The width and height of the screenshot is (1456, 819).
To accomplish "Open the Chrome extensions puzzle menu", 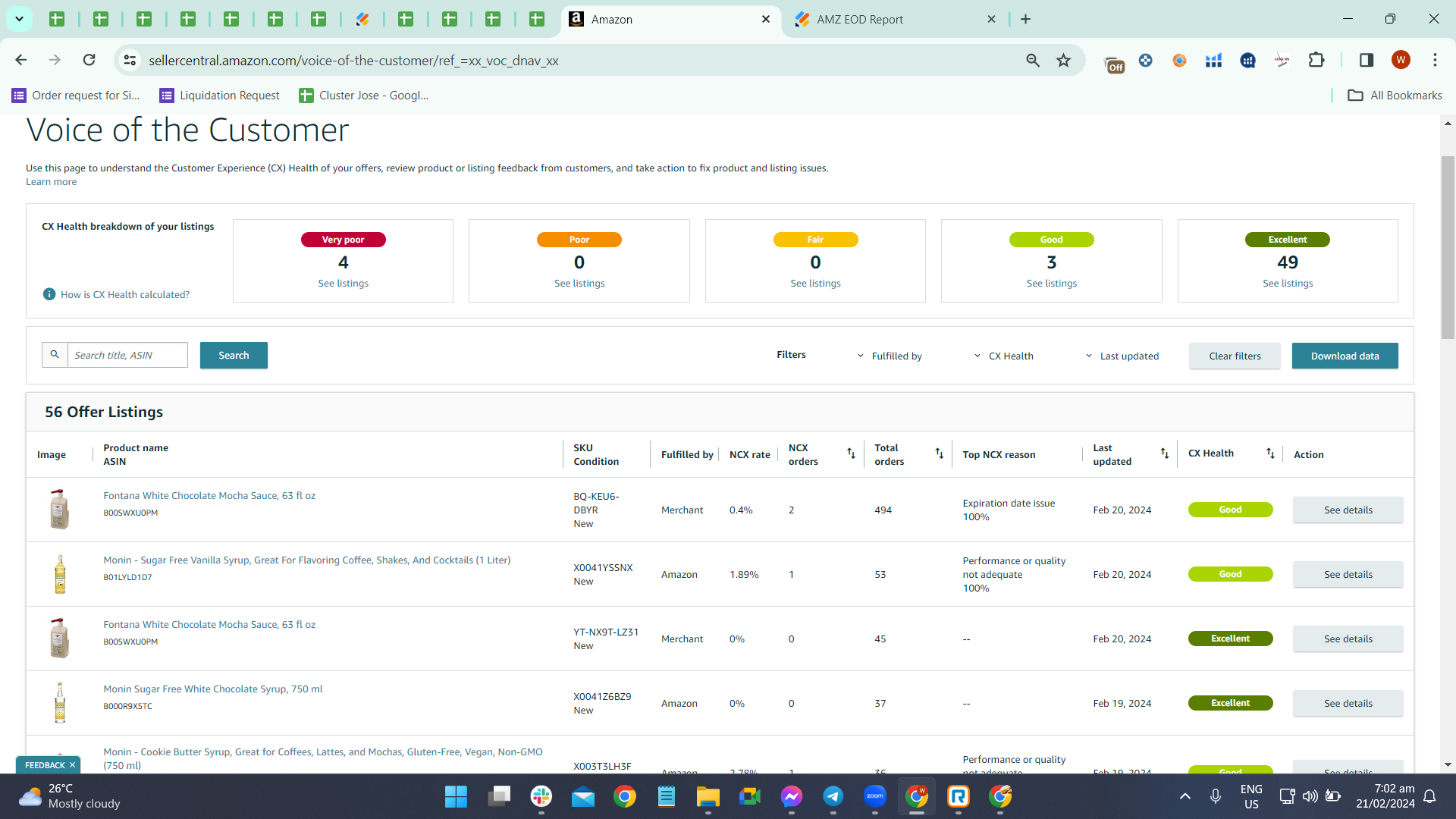I will coord(1316,60).
